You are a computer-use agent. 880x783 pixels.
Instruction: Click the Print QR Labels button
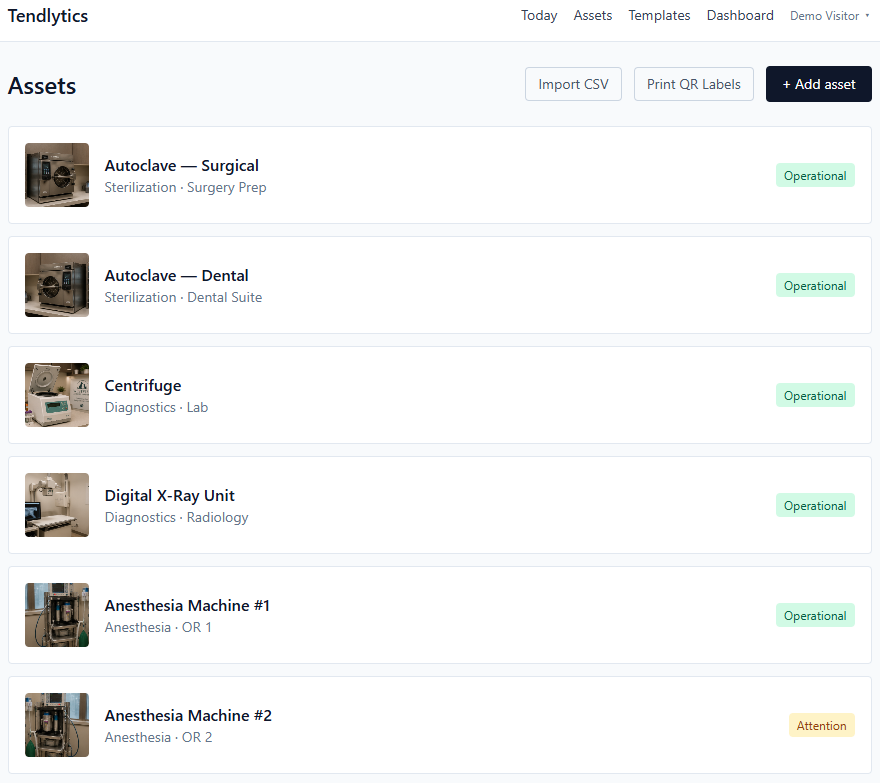pos(694,84)
